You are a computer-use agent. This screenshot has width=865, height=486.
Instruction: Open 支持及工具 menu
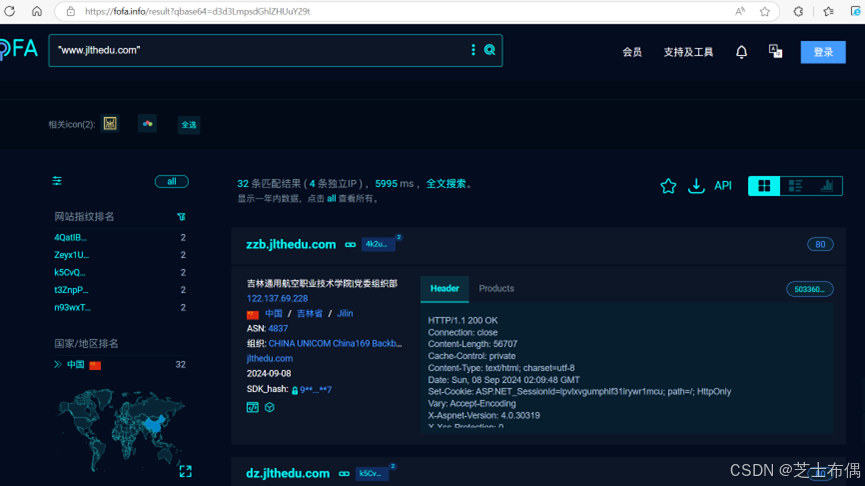pos(688,52)
